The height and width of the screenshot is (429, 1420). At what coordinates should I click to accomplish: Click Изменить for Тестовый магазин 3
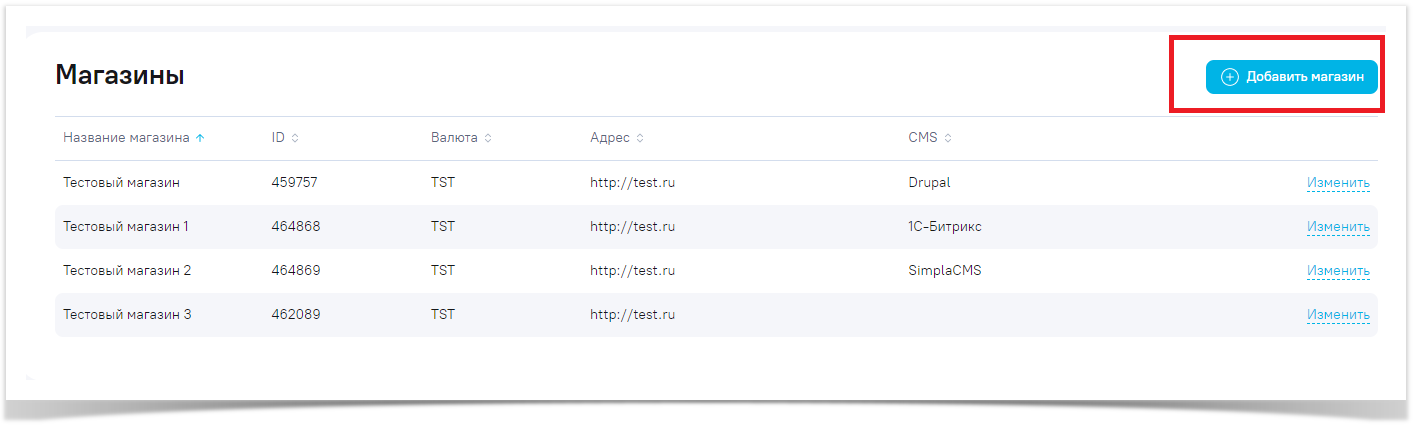1338,315
